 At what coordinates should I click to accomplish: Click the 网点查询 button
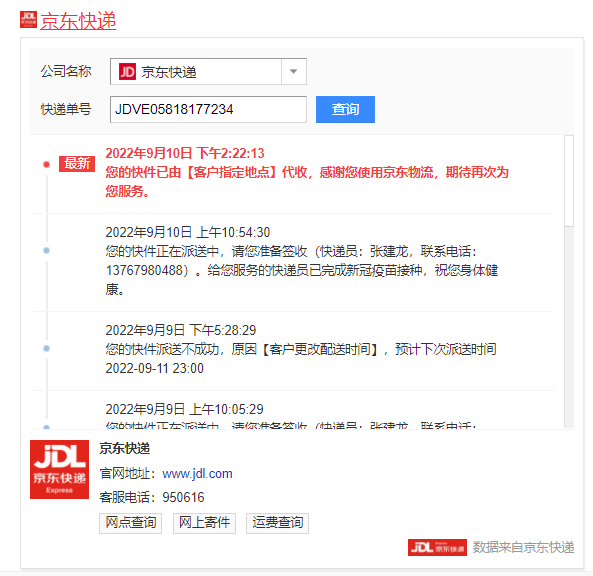click(130, 523)
